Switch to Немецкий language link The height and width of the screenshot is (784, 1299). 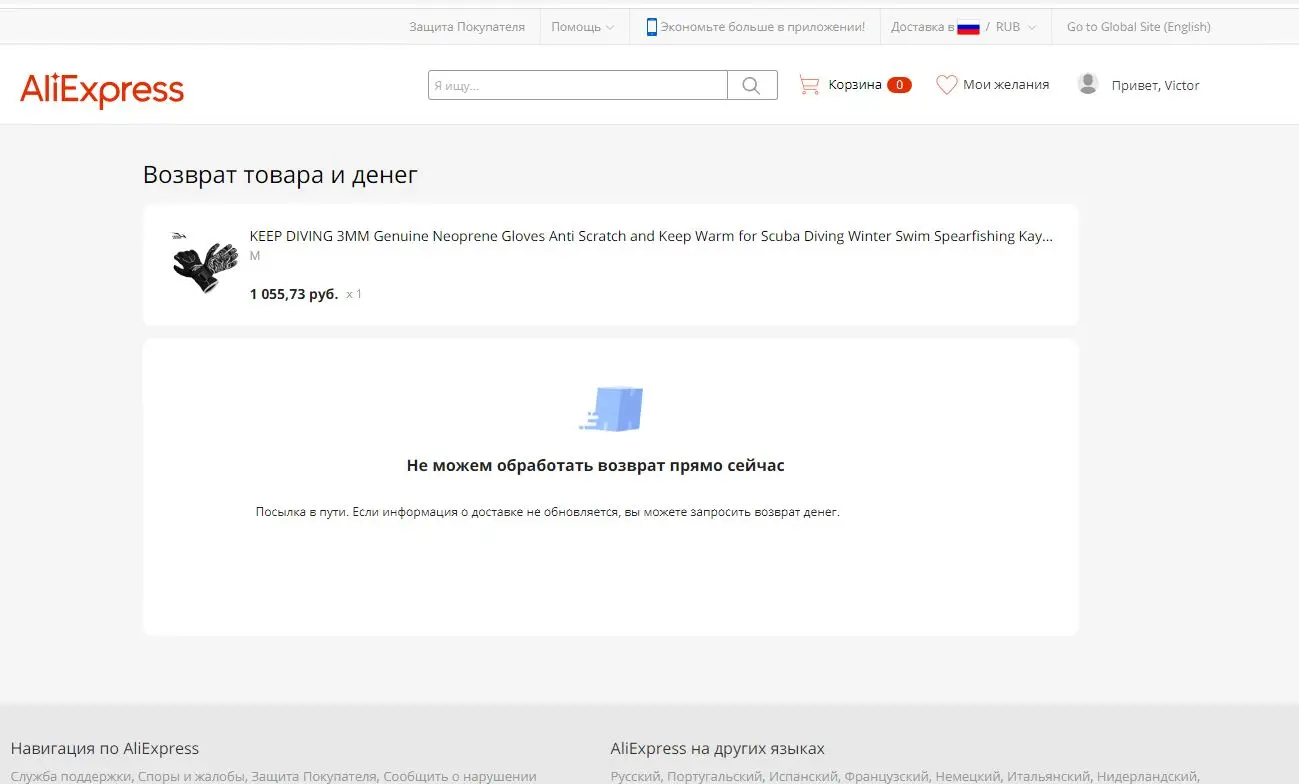968,776
